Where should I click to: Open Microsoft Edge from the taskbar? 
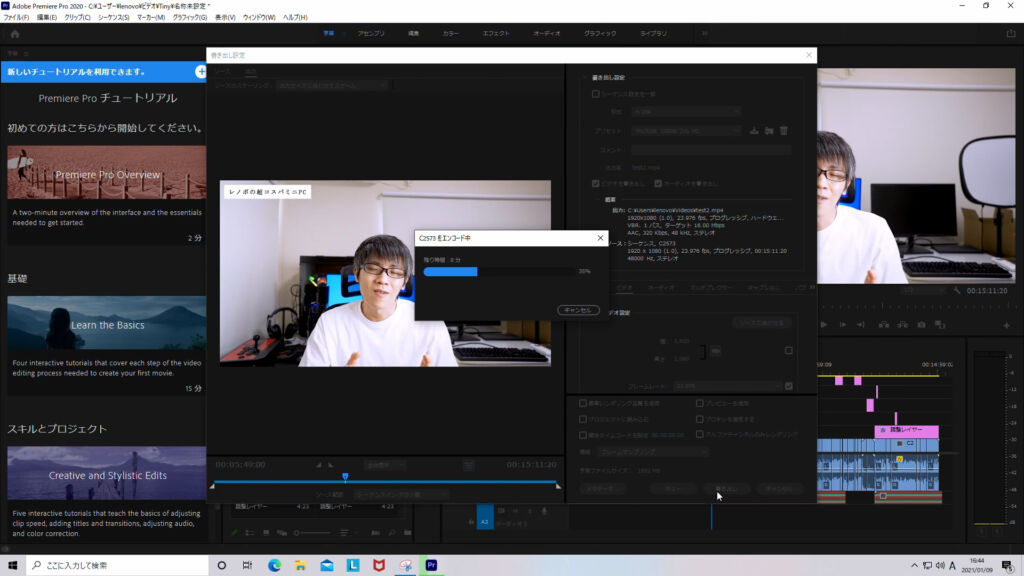[274, 566]
